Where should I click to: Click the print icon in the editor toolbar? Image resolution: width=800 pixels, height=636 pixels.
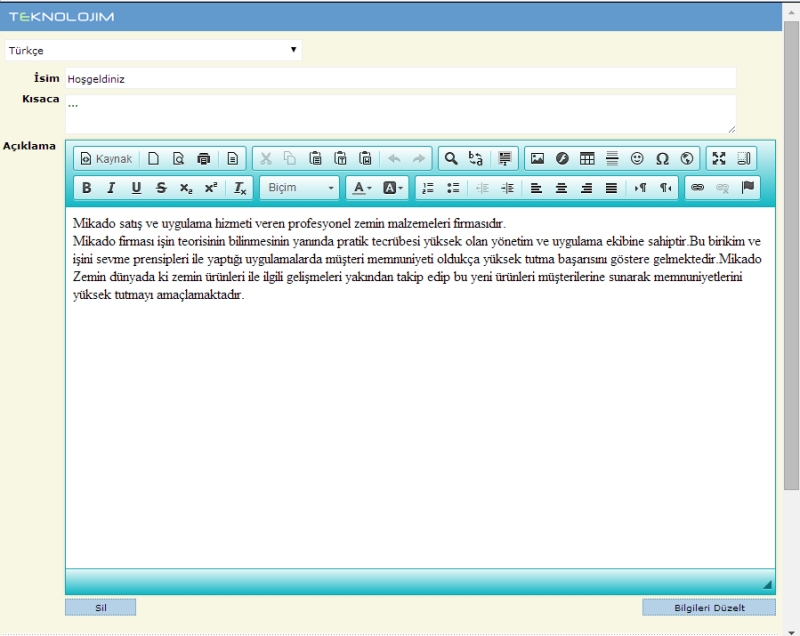[x=204, y=159]
